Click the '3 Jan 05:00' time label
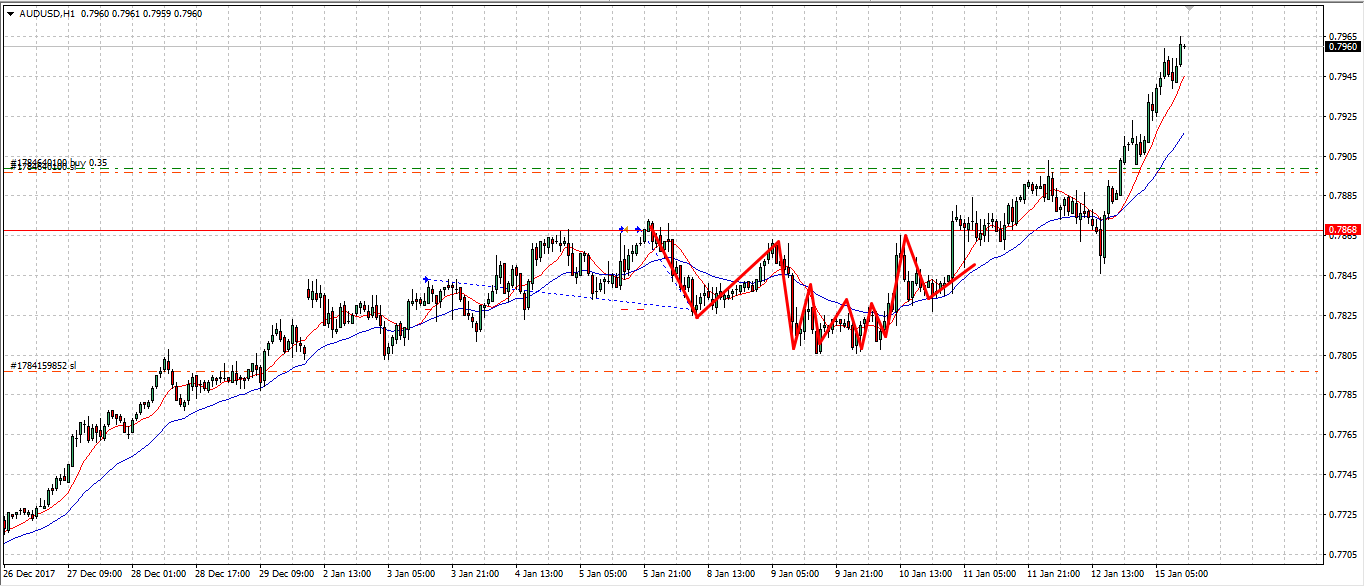The image size is (1364, 587). coord(411,574)
